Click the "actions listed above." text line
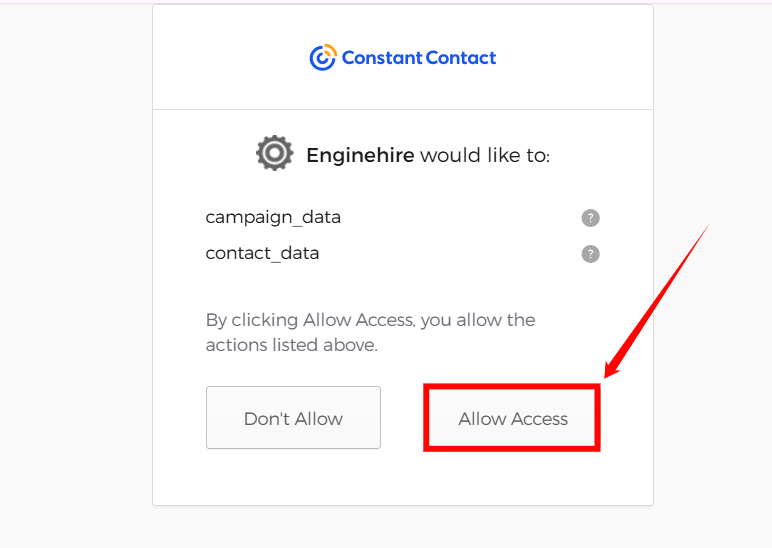Screen dimensions: 772x548 click(291, 345)
